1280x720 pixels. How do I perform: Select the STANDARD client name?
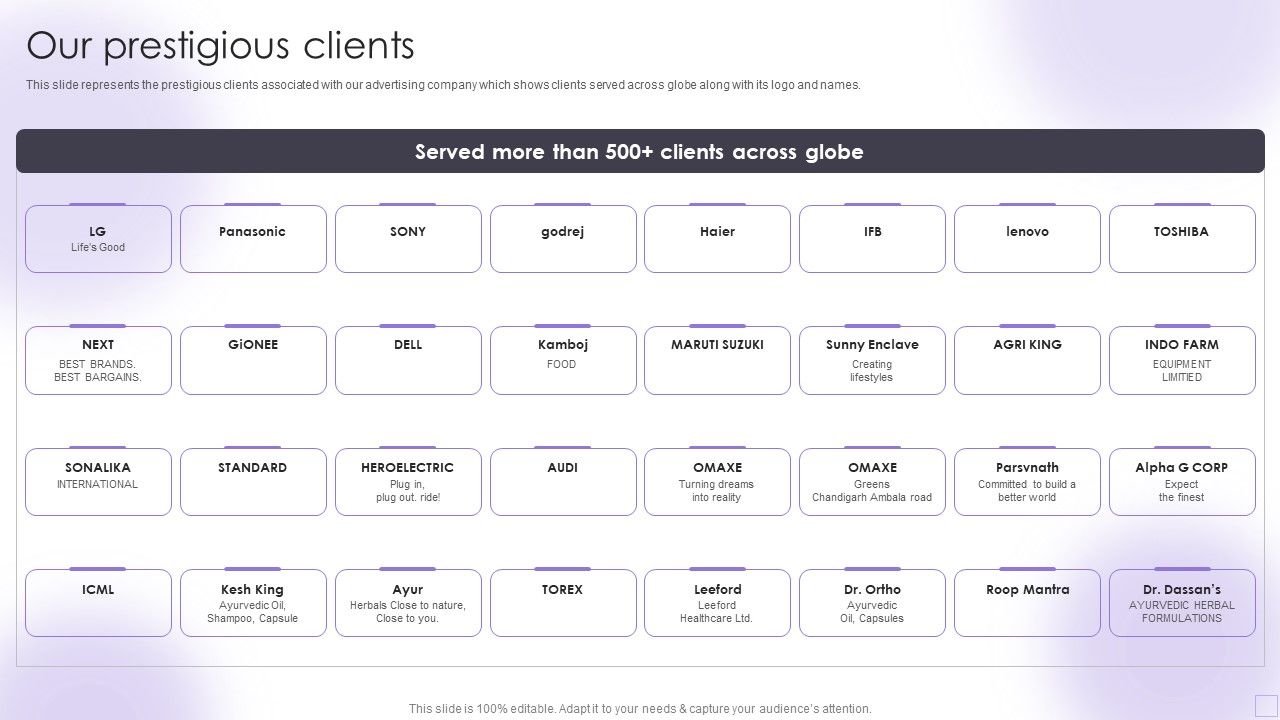tap(253, 468)
